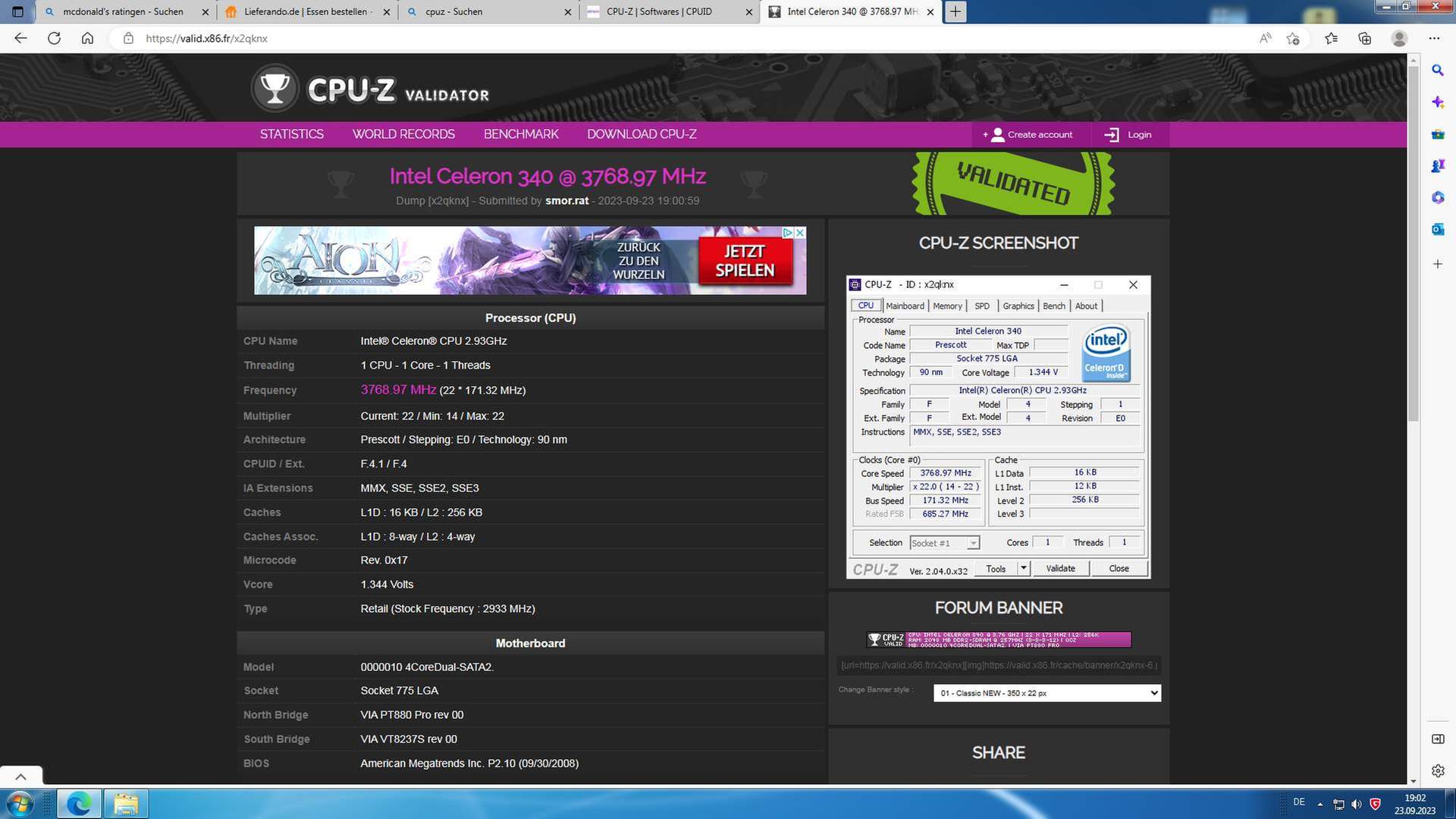This screenshot has height=819, width=1456.
Task: Open the Windows Start menu
Action: point(18,804)
